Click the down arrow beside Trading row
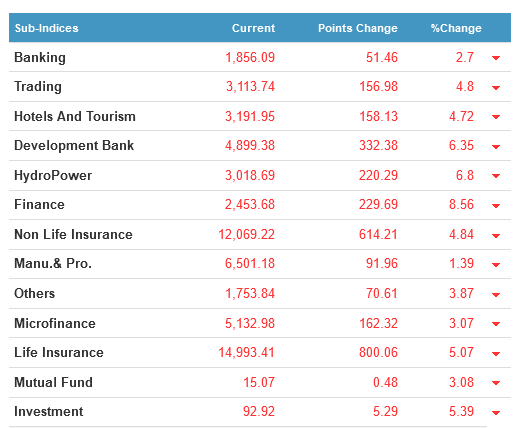This screenshot has width=519, height=428. tap(496, 88)
